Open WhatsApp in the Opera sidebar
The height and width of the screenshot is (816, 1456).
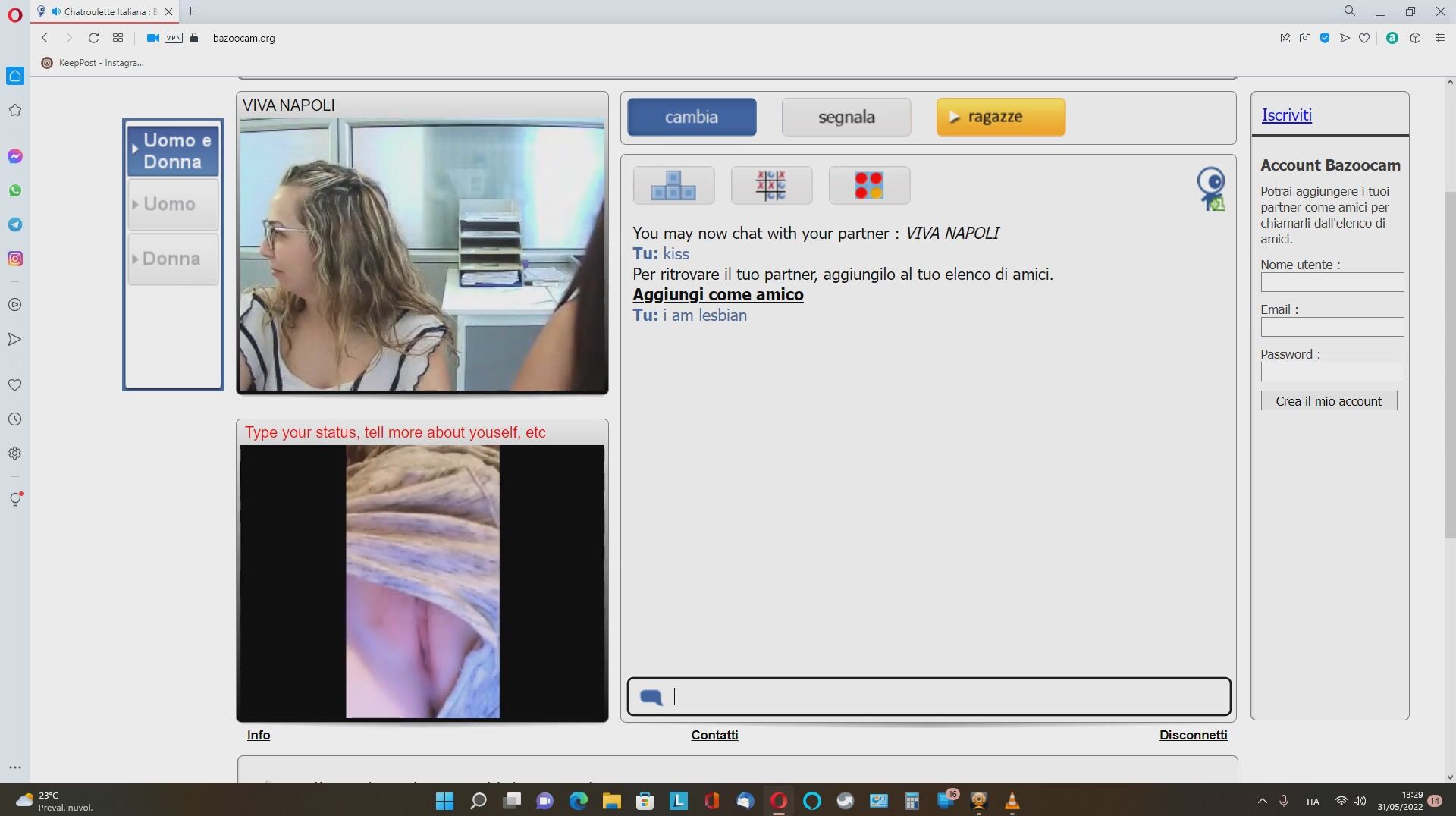point(14,190)
